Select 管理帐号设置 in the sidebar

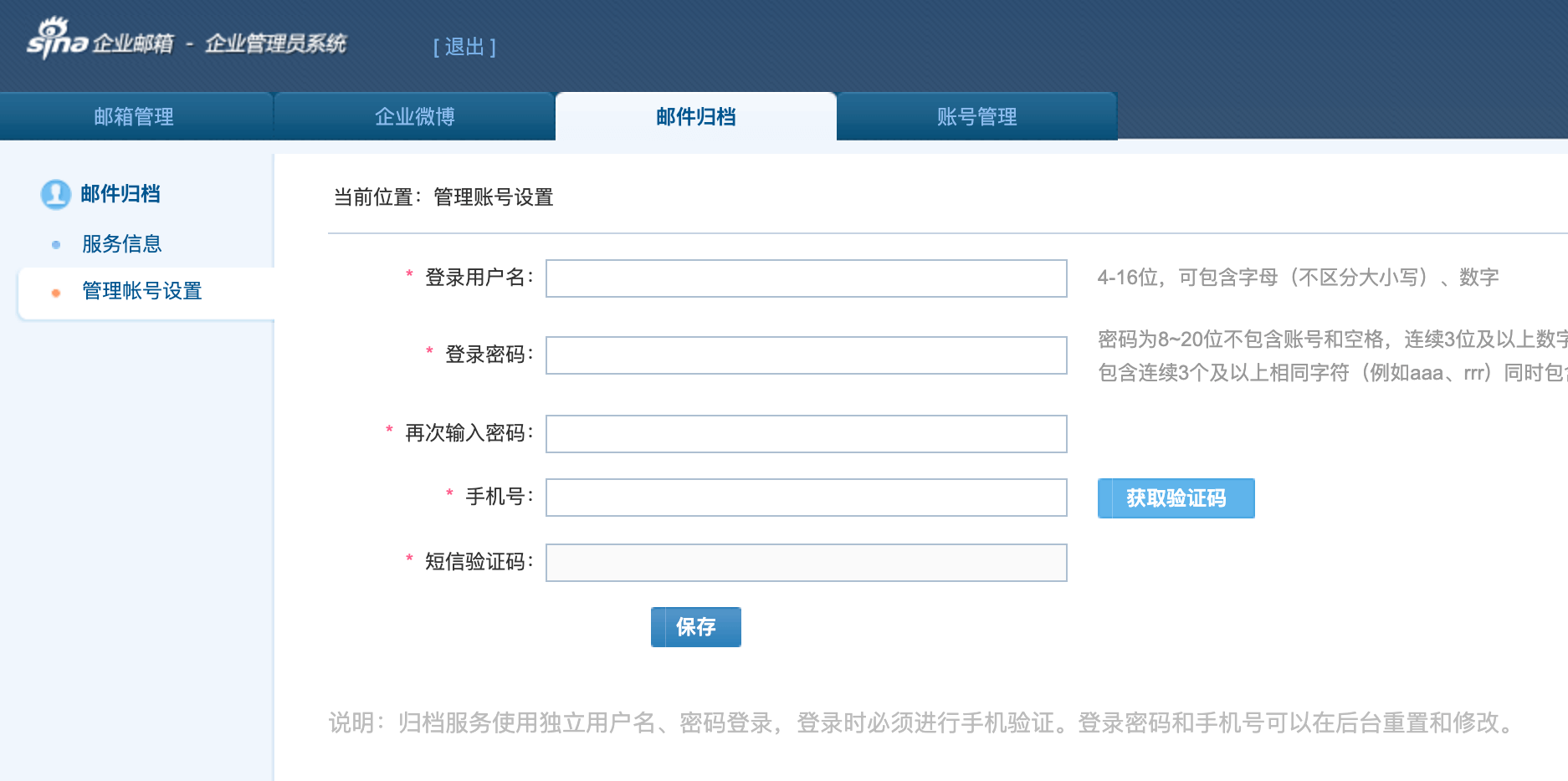click(142, 291)
